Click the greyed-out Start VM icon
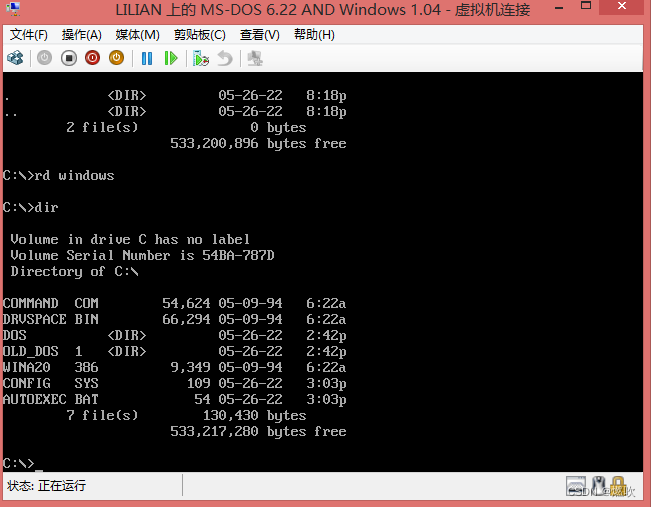This screenshot has width=651, height=507. pyautogui.click(x=44, y=58)
